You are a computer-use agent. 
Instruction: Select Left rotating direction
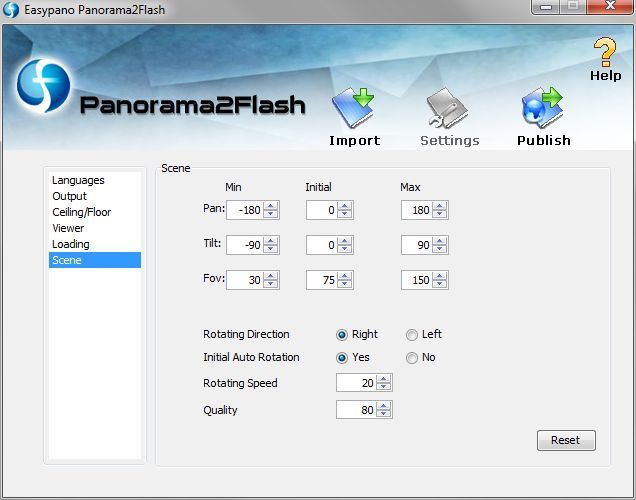point(412,335)
